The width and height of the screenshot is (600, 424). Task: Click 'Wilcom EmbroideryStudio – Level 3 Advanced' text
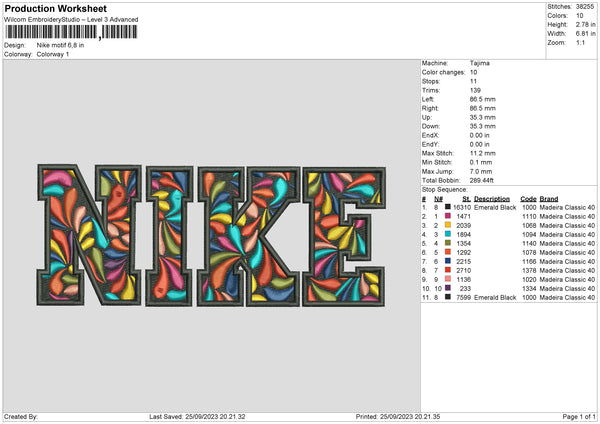[x=71, y=20]
